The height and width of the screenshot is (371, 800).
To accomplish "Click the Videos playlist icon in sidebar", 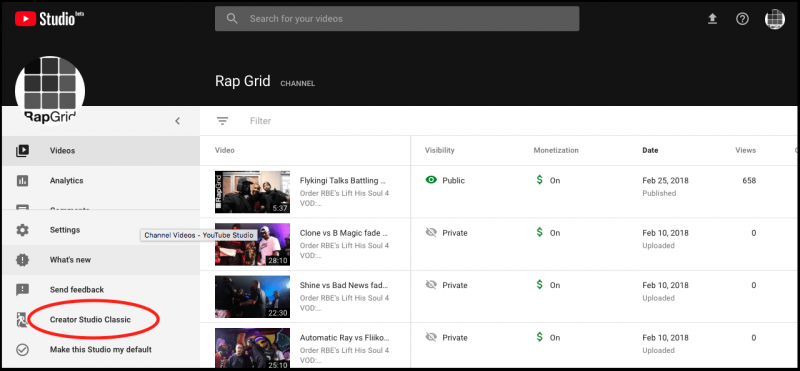I will (x=22, y=151).
